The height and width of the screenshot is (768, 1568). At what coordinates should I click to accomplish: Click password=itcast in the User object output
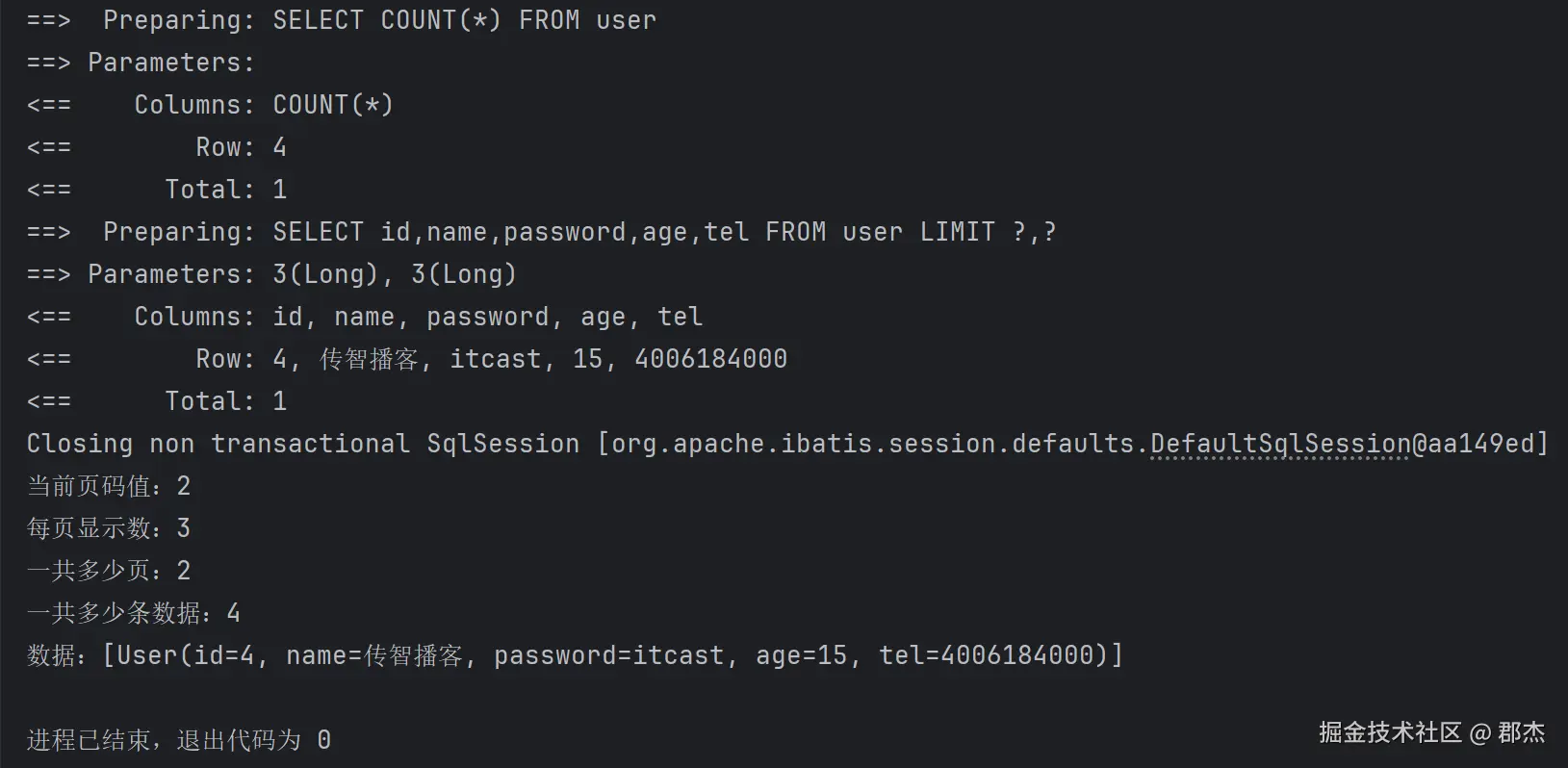tap(608, 655)
